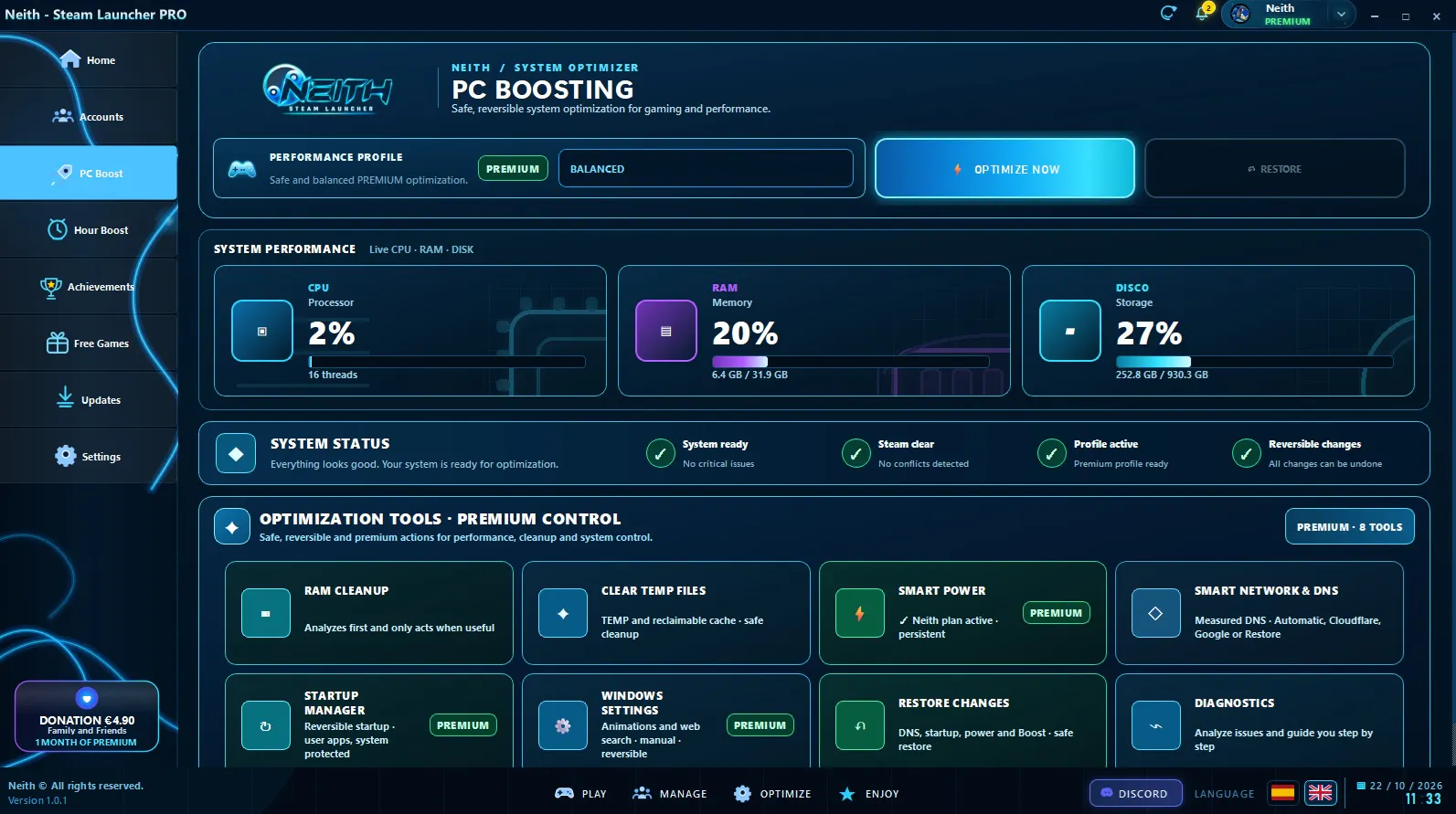The image size is (1456, 814).
Task: Open the notifications bell icon
Action: click(1202, 14)
